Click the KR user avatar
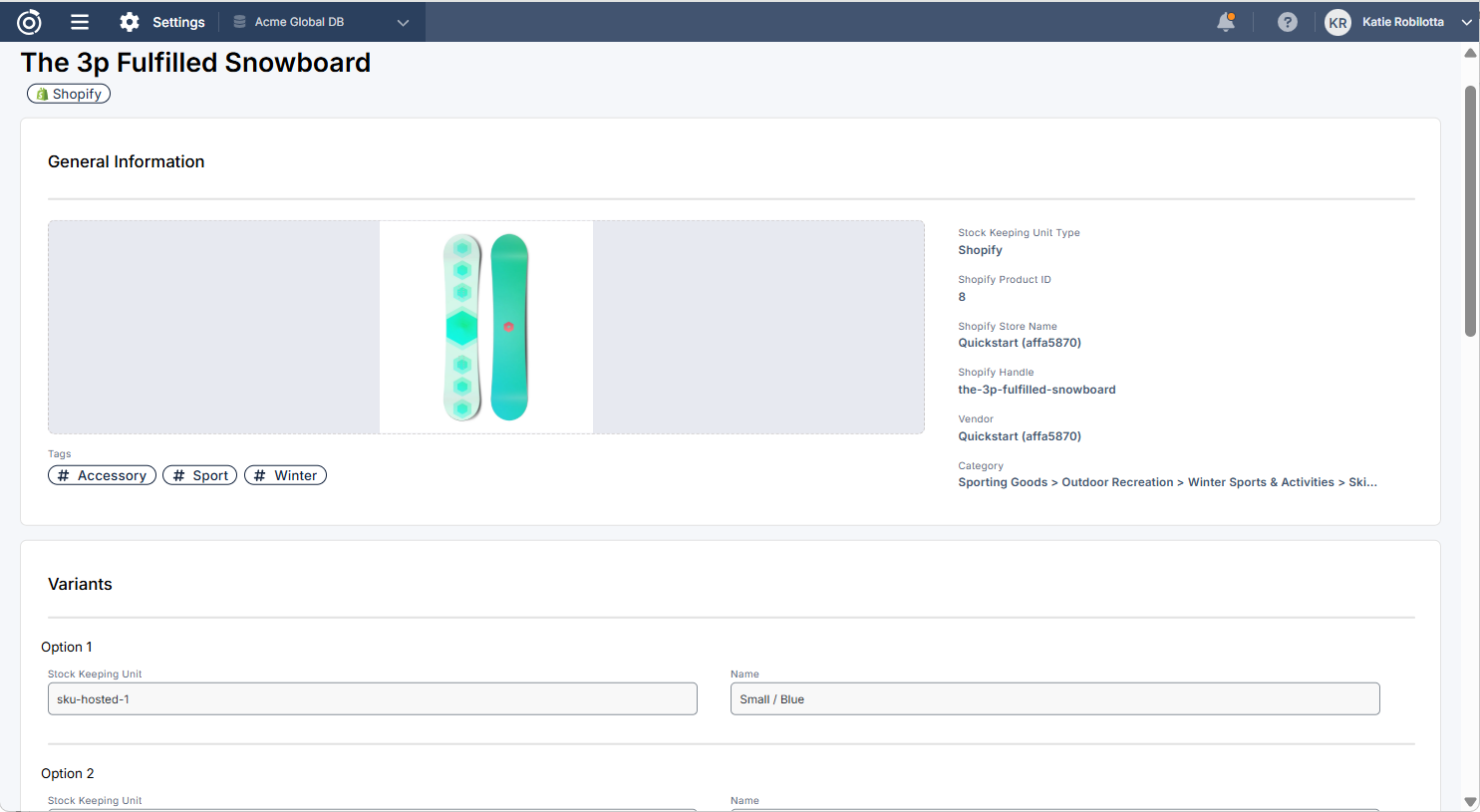 [x=1337, y=22]
